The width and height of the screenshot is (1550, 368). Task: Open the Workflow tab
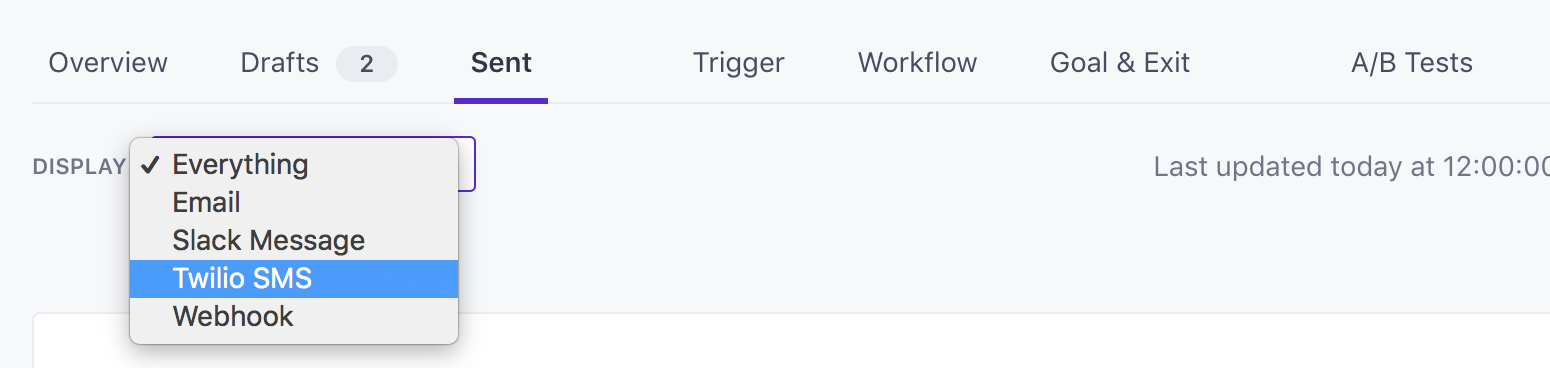tap(917, 63)
